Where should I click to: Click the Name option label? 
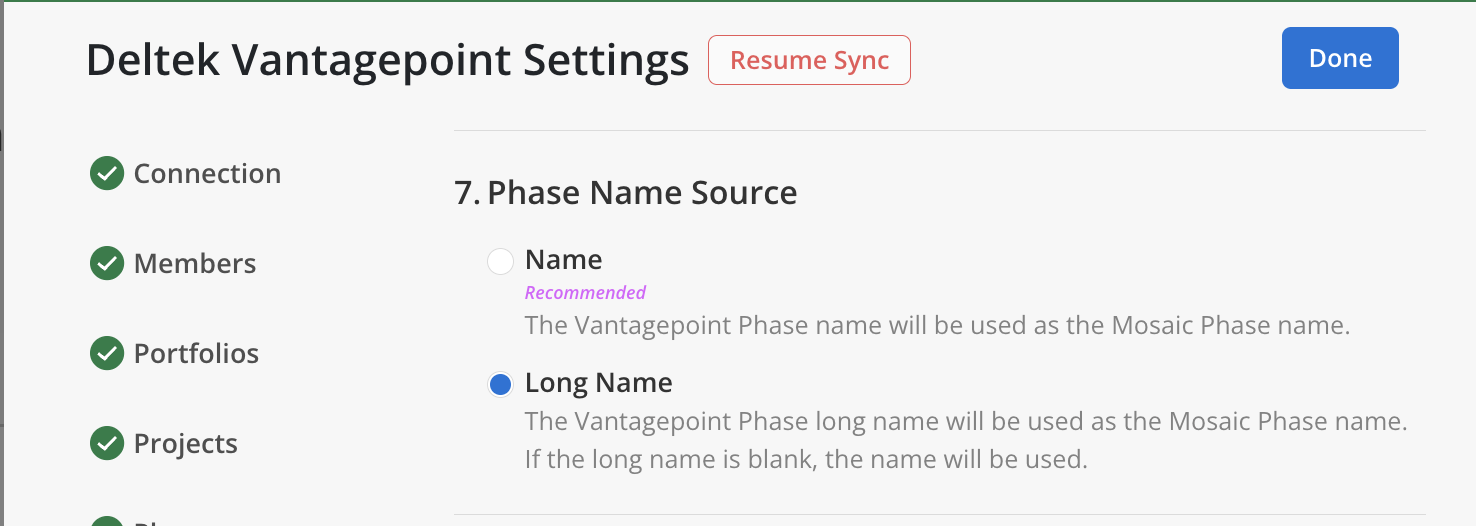click(563, 261)
